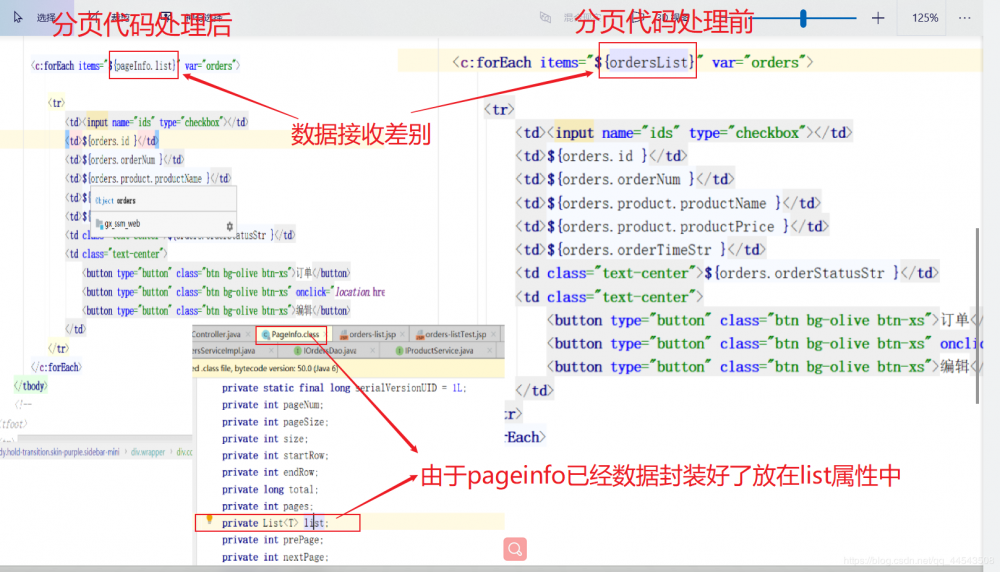Click the 'private int nextPage;' line
This screenshot has width=1000, height=572.
pyautogui.click(x=275, y=557)
